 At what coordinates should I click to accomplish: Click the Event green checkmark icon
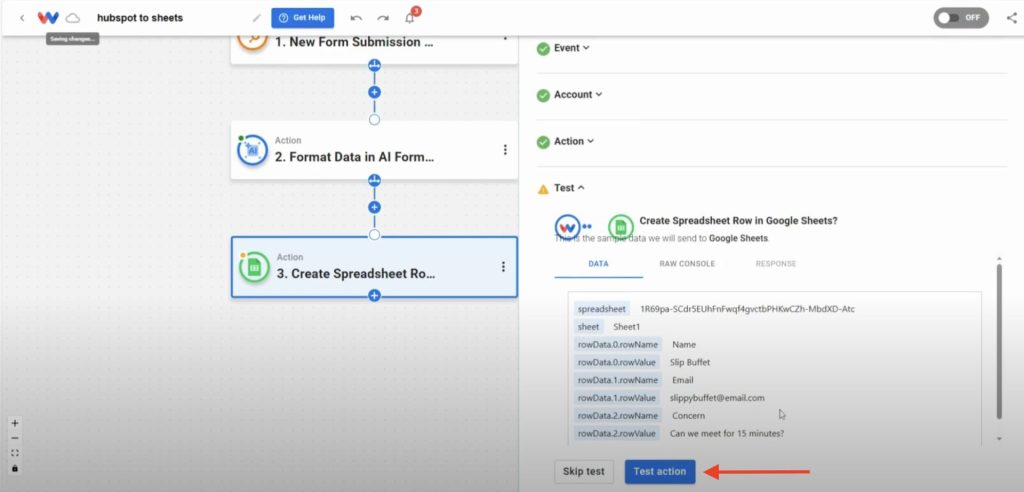pyautogui.click(x=543, y=48)
